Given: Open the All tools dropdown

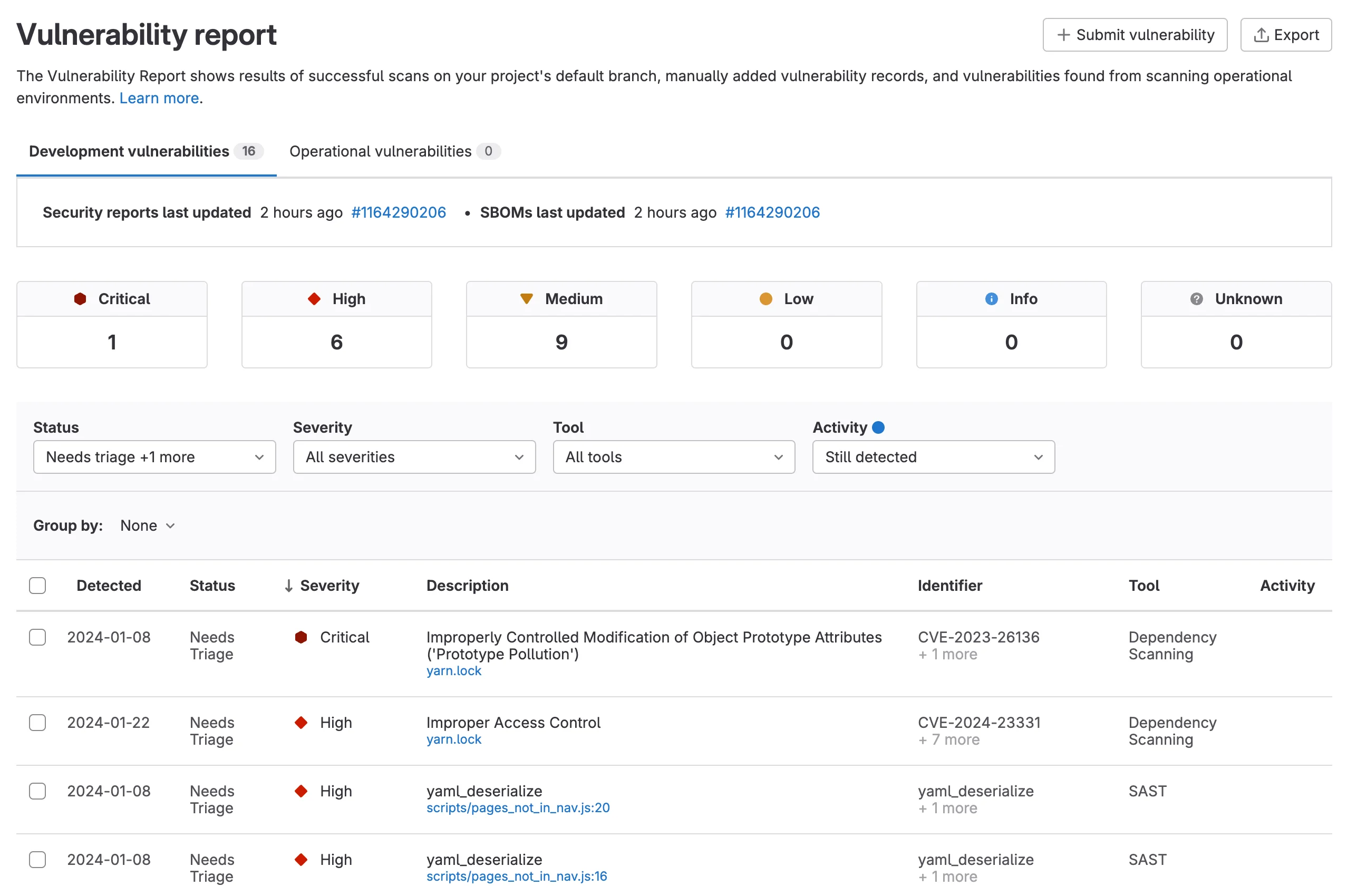Looking at the screenshot, I should [x=673, y=457].
